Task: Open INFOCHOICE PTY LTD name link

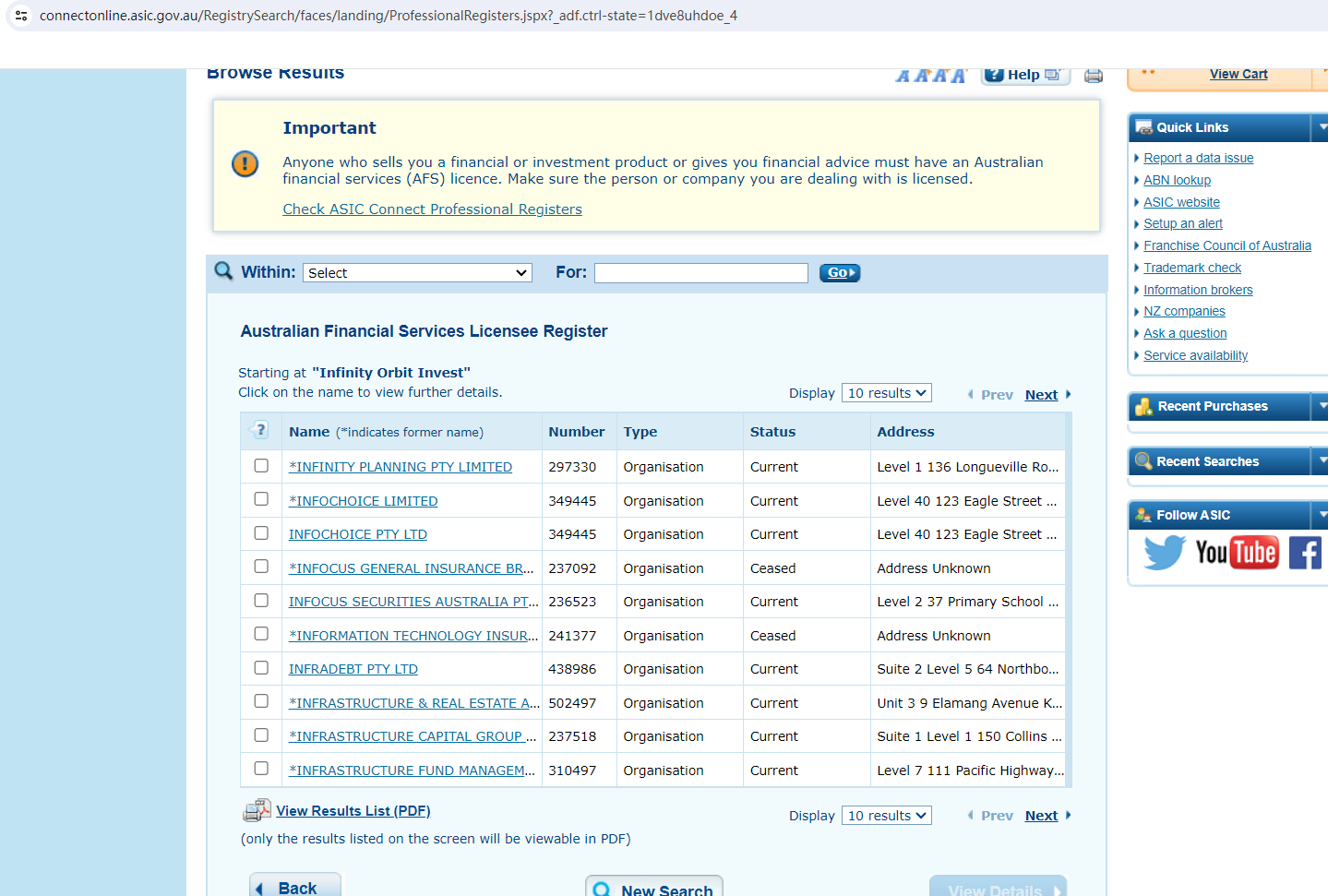Action: [x=357, y=534]
